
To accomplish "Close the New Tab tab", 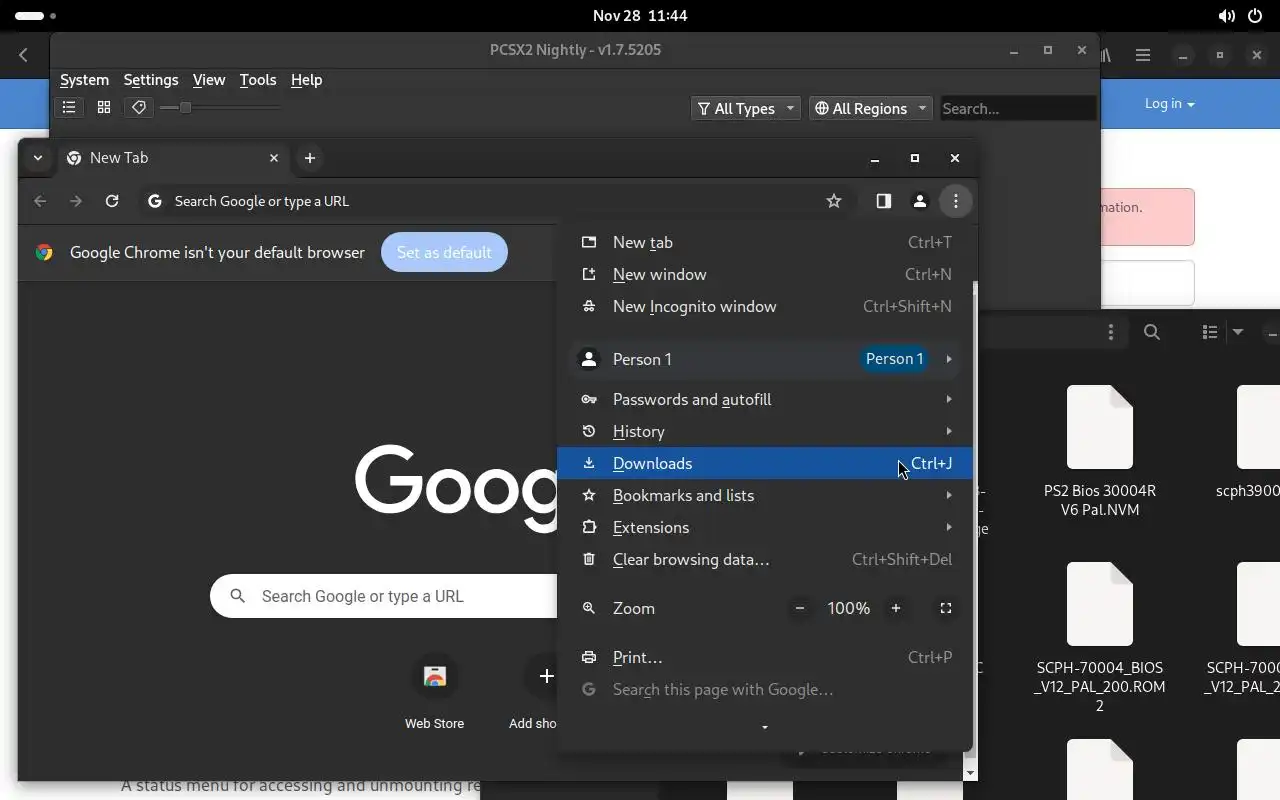I will (x=274, y=158).
